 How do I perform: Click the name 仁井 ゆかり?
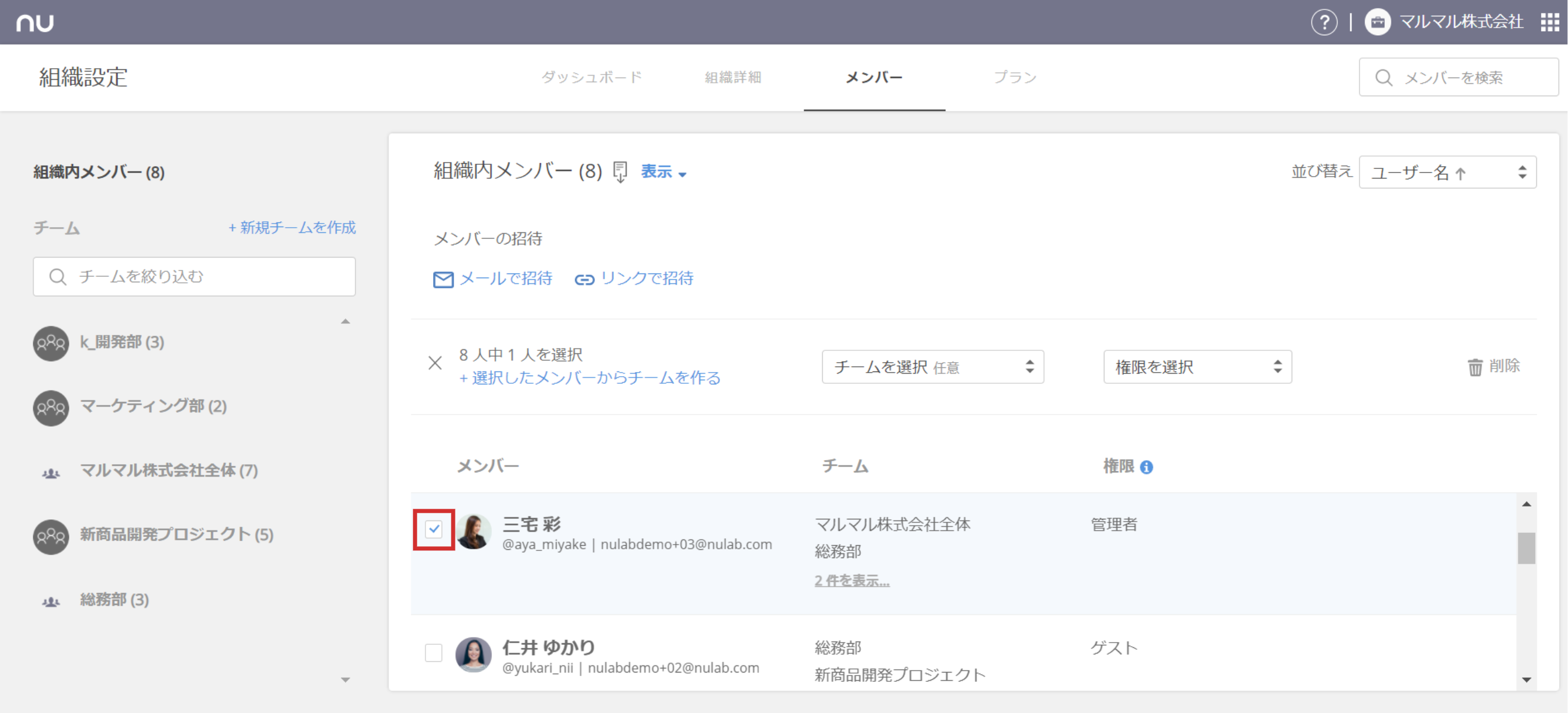click(549, 647)
